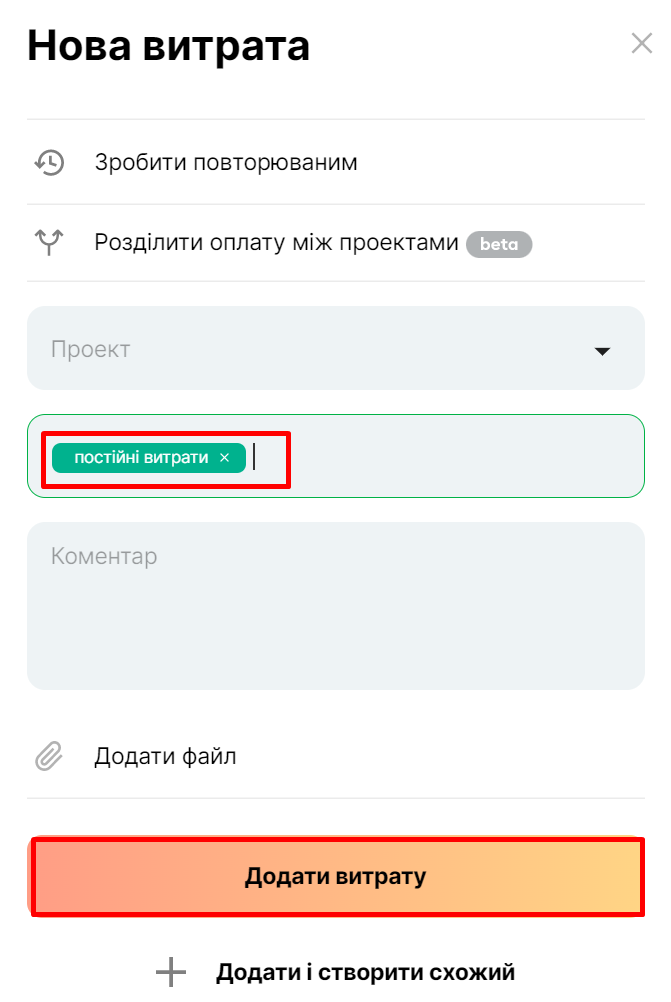Click the beta badge

pos(499,244)
